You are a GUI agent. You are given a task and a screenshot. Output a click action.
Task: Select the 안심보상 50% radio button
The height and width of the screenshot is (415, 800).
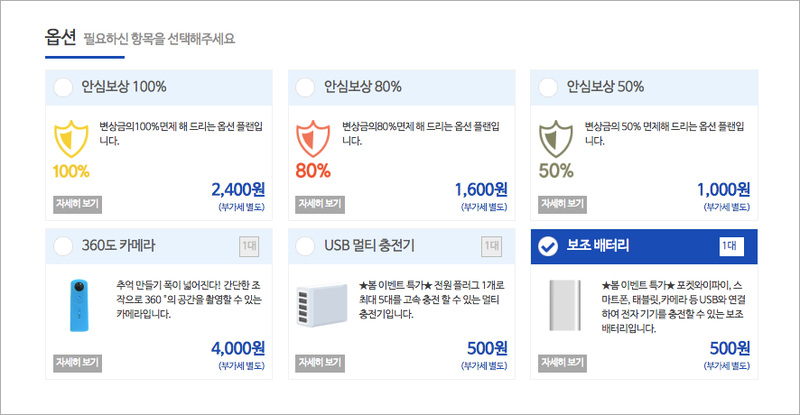548,87
